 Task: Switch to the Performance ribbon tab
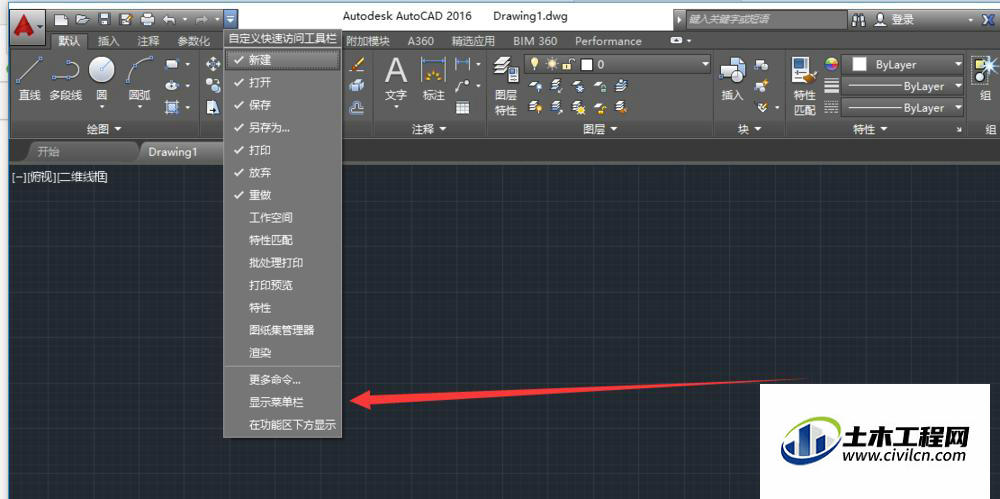click(x=608, y=41)
